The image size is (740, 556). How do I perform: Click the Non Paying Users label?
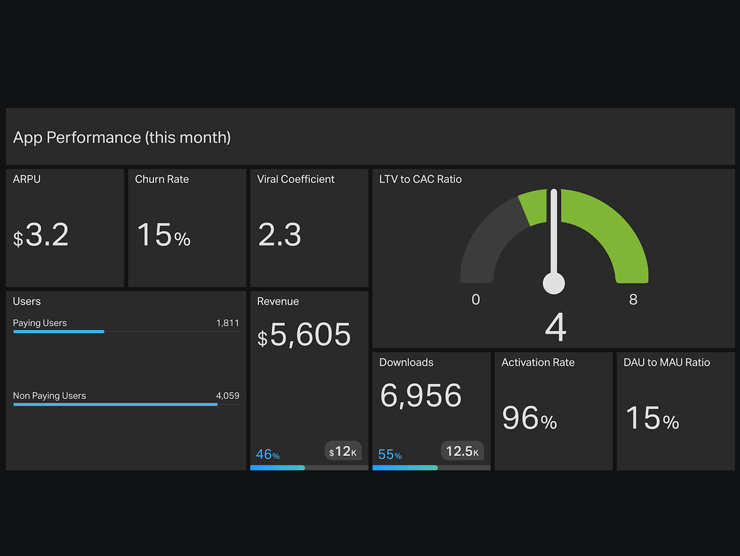pyautogui.click(x=49, y=396)
